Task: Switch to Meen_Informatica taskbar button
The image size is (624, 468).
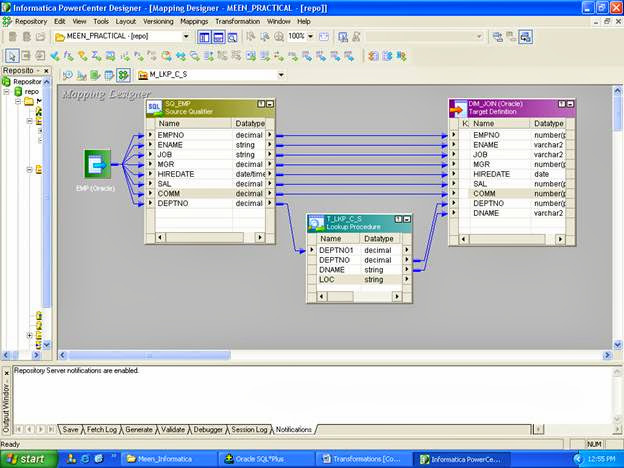Action: [x=168, y=459]
